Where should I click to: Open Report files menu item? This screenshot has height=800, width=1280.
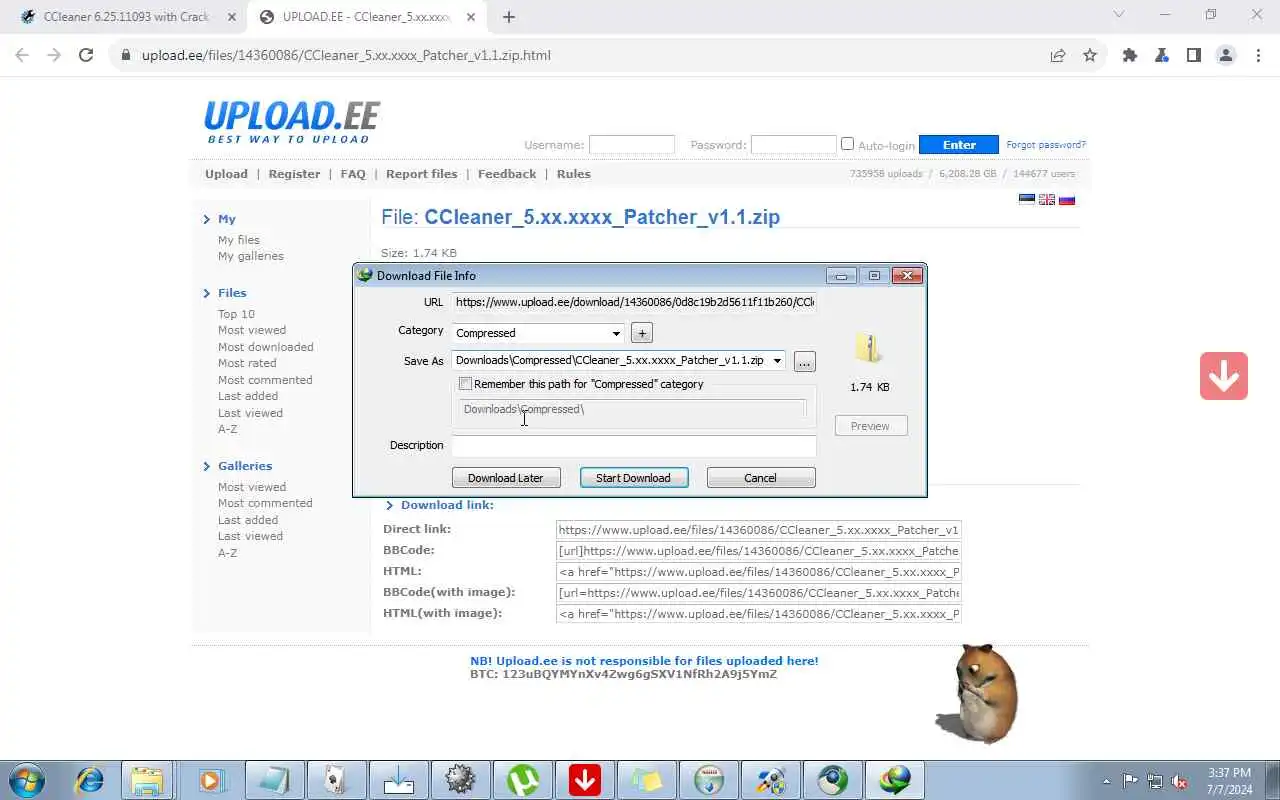(x=421, y=174)
